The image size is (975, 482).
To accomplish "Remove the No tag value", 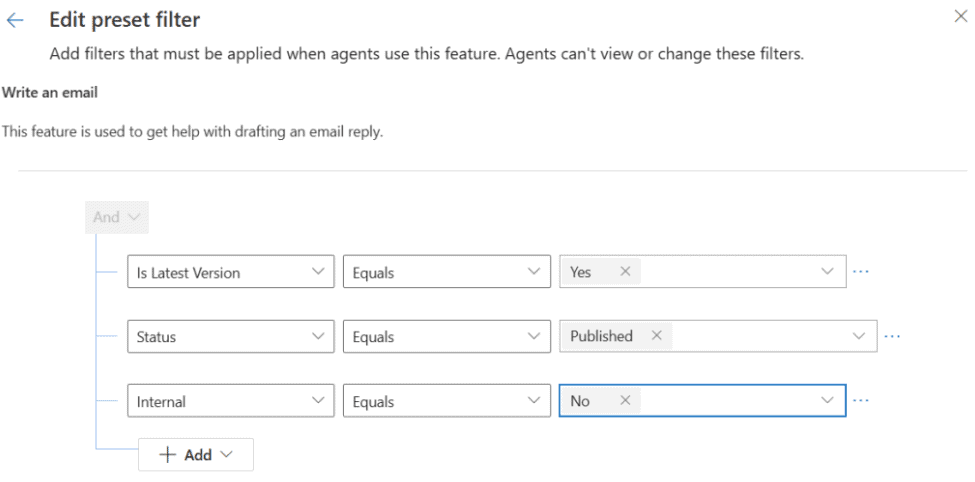I will click(x=625, y=401).
